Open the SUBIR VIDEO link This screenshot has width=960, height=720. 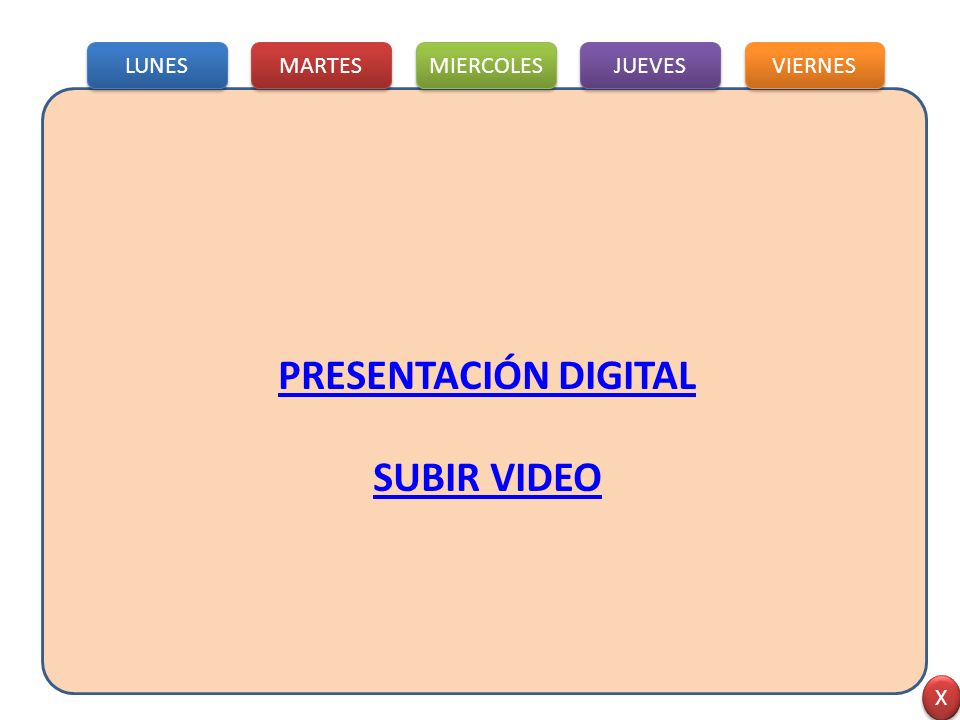487,478
